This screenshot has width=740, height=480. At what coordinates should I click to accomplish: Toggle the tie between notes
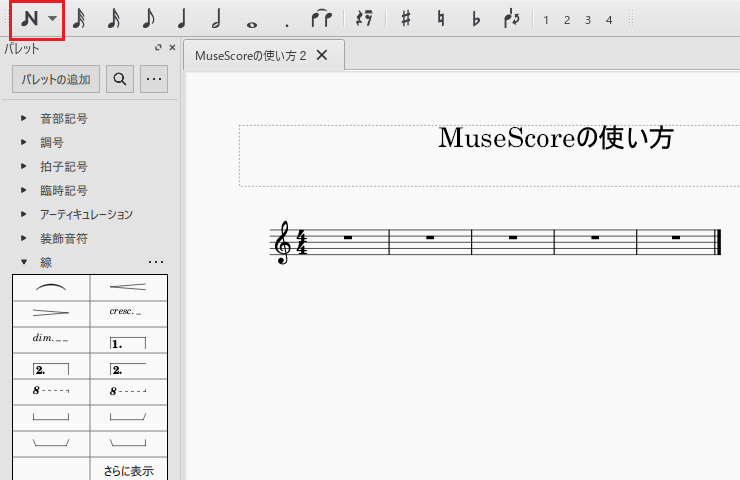coord(321,18)
